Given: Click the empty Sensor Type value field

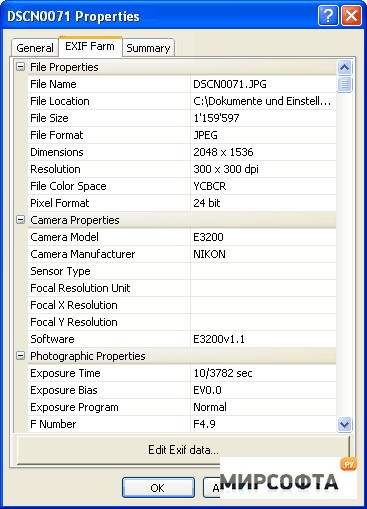Looking at the screenshot, I should coord(263,271).
